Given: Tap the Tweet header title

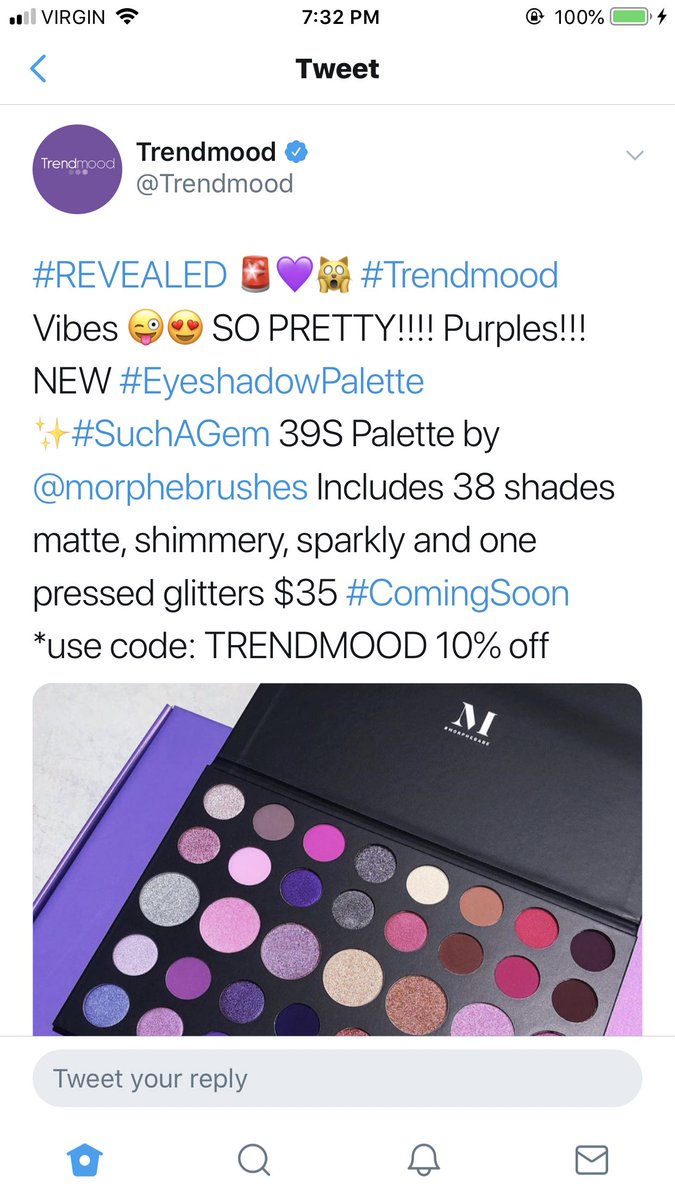Looking at the screenshot, I should tap(337, 69).
